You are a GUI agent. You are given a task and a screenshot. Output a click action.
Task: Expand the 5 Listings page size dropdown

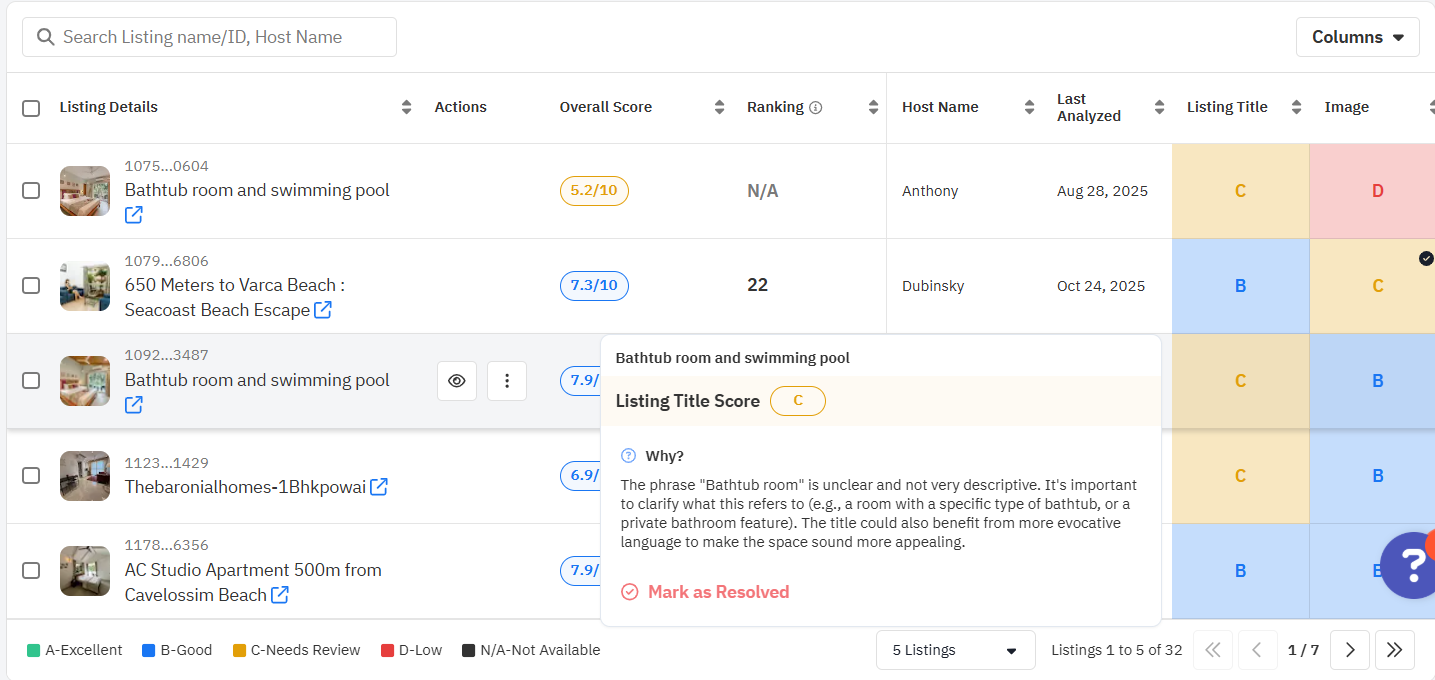click(x=955, y=650)
